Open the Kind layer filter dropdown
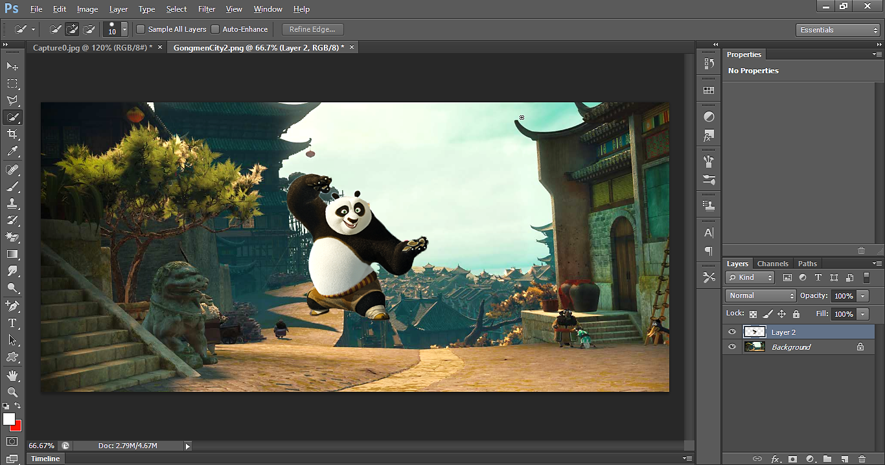The width and height of the screenshot is (885, 467). pyautogui.click(x=750, y=277)
